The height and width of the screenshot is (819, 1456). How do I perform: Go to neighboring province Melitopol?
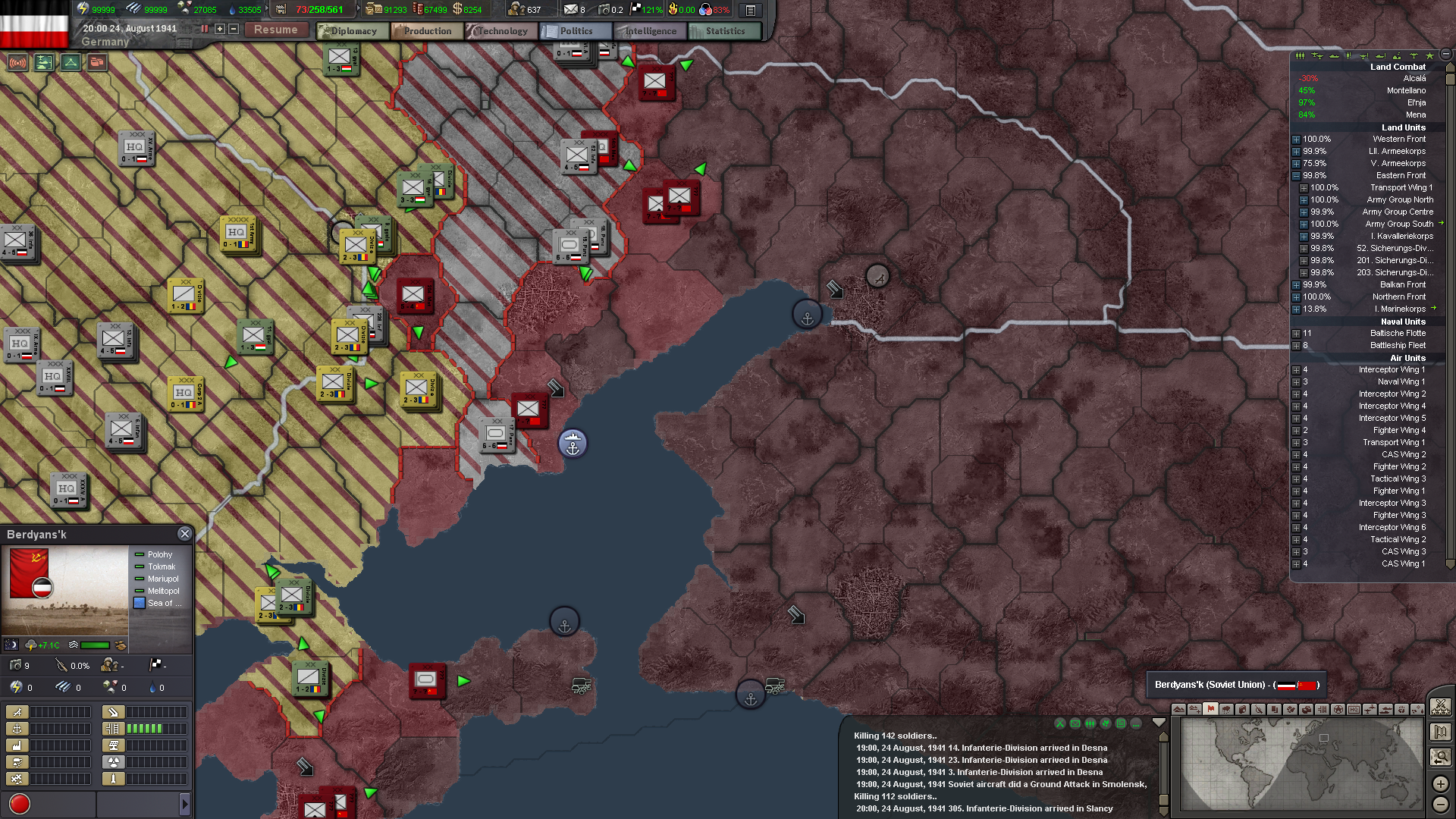pos(163,591)
